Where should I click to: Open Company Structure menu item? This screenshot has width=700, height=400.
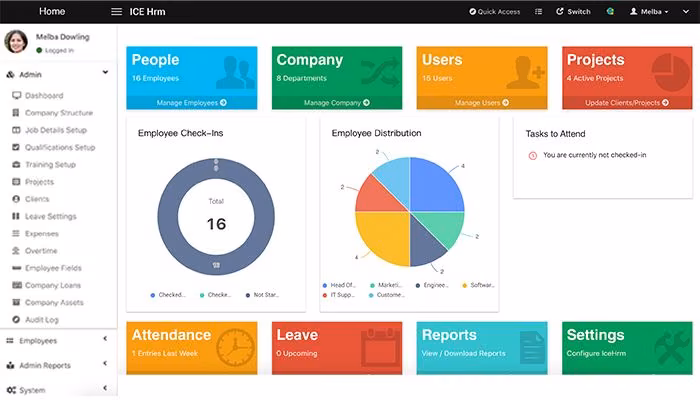click(58, 113)
